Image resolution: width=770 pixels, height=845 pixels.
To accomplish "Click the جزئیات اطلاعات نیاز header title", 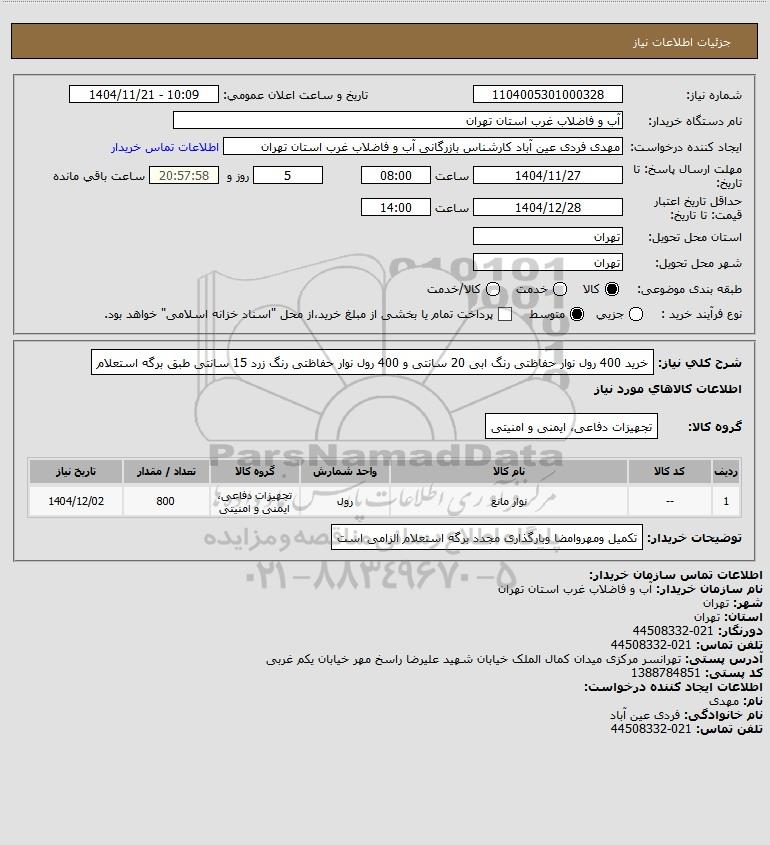I will [682, 42].
